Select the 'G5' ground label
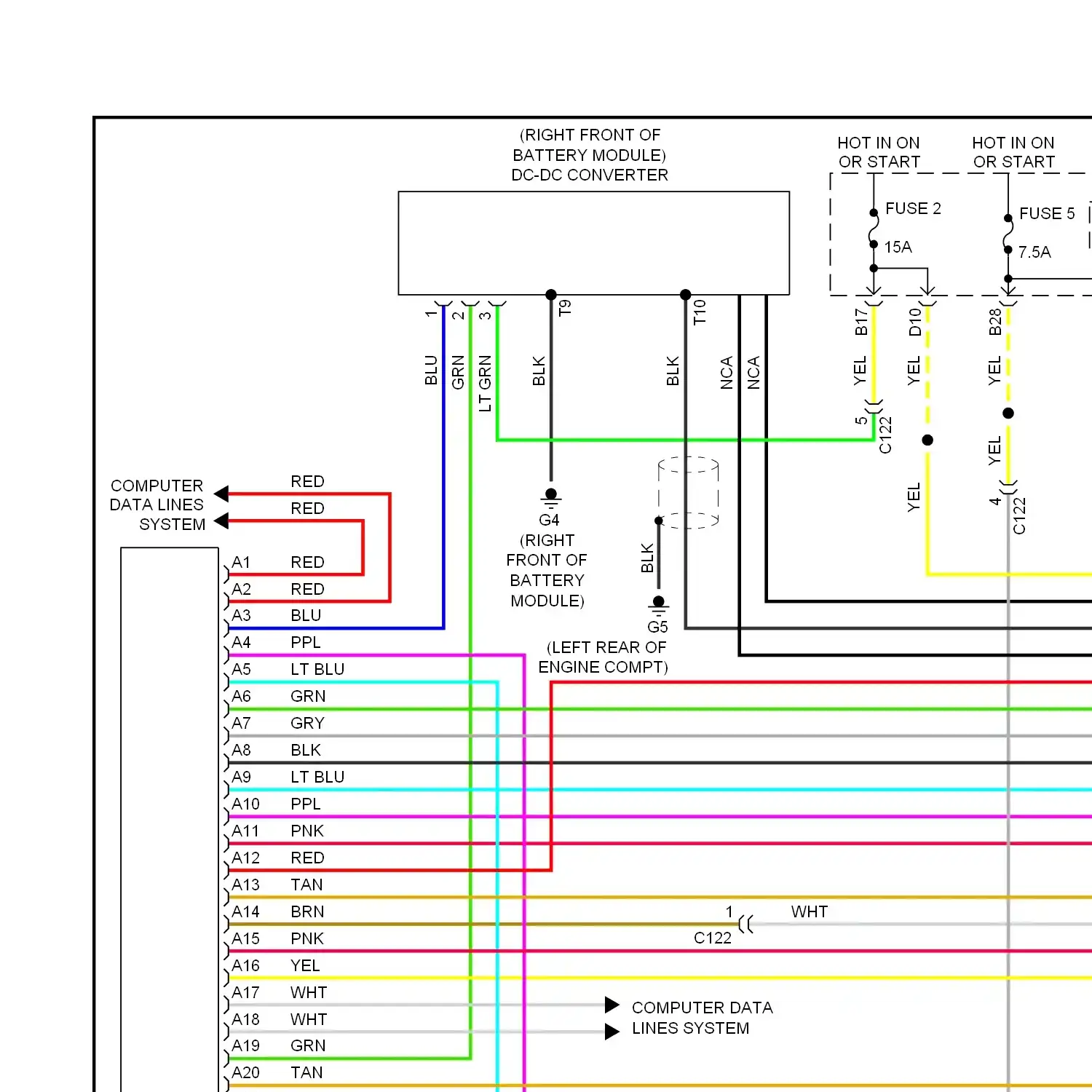Image resolution: width=1092 pixels, height=1092 pixels. coord(657,628)
